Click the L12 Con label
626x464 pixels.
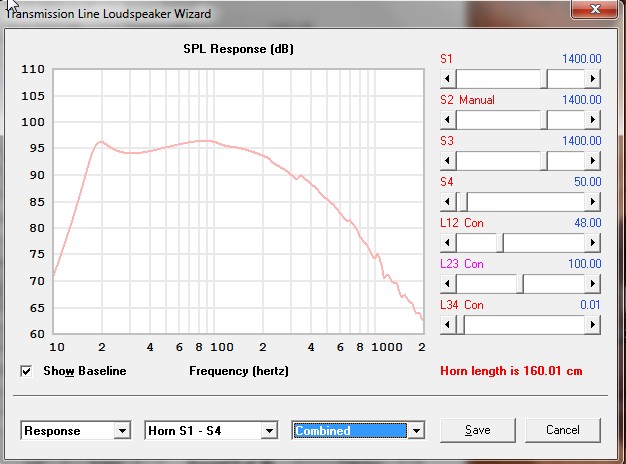coord(462,223)
